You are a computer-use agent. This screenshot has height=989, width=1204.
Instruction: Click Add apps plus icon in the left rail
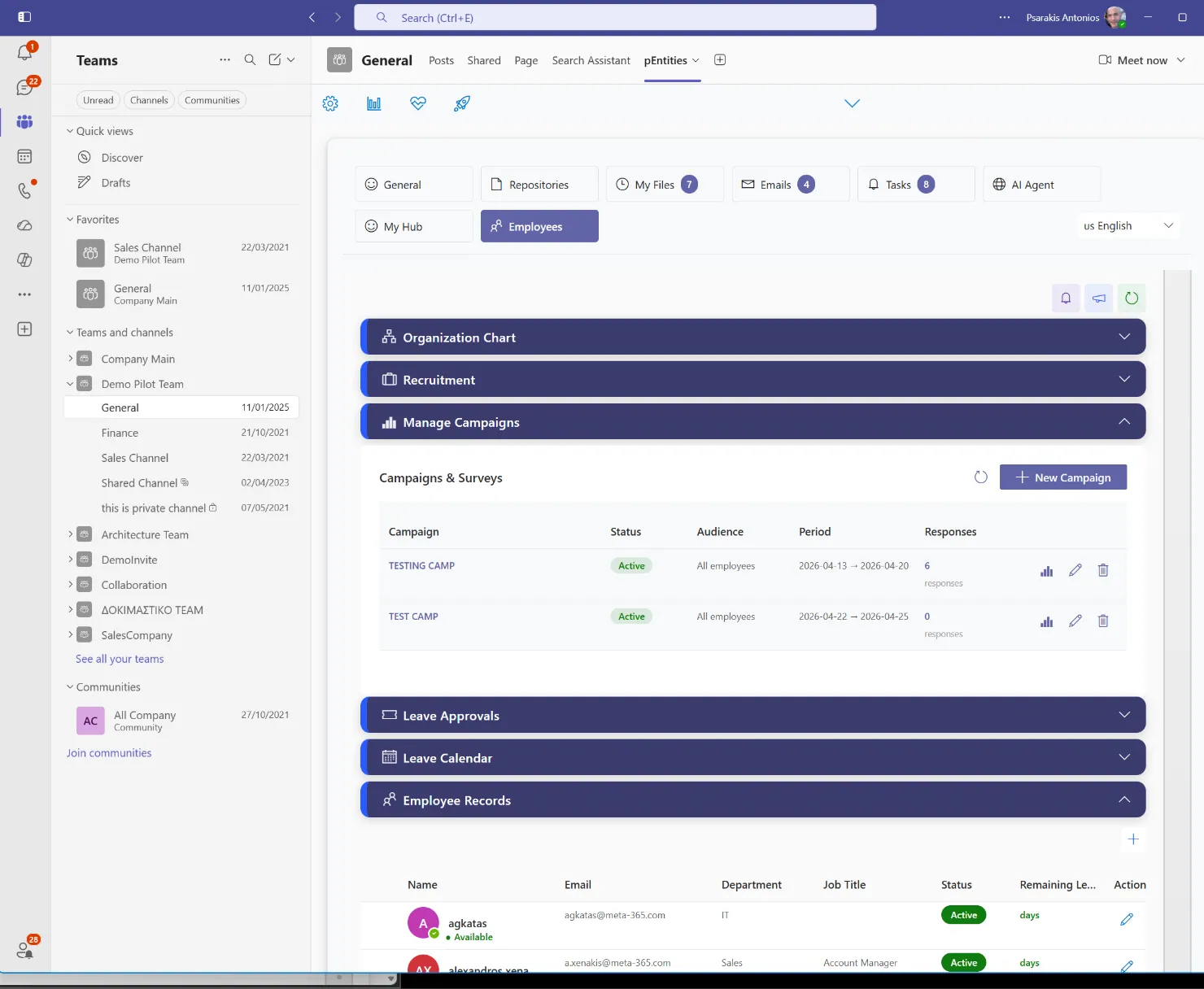click(x=24, y=329)
